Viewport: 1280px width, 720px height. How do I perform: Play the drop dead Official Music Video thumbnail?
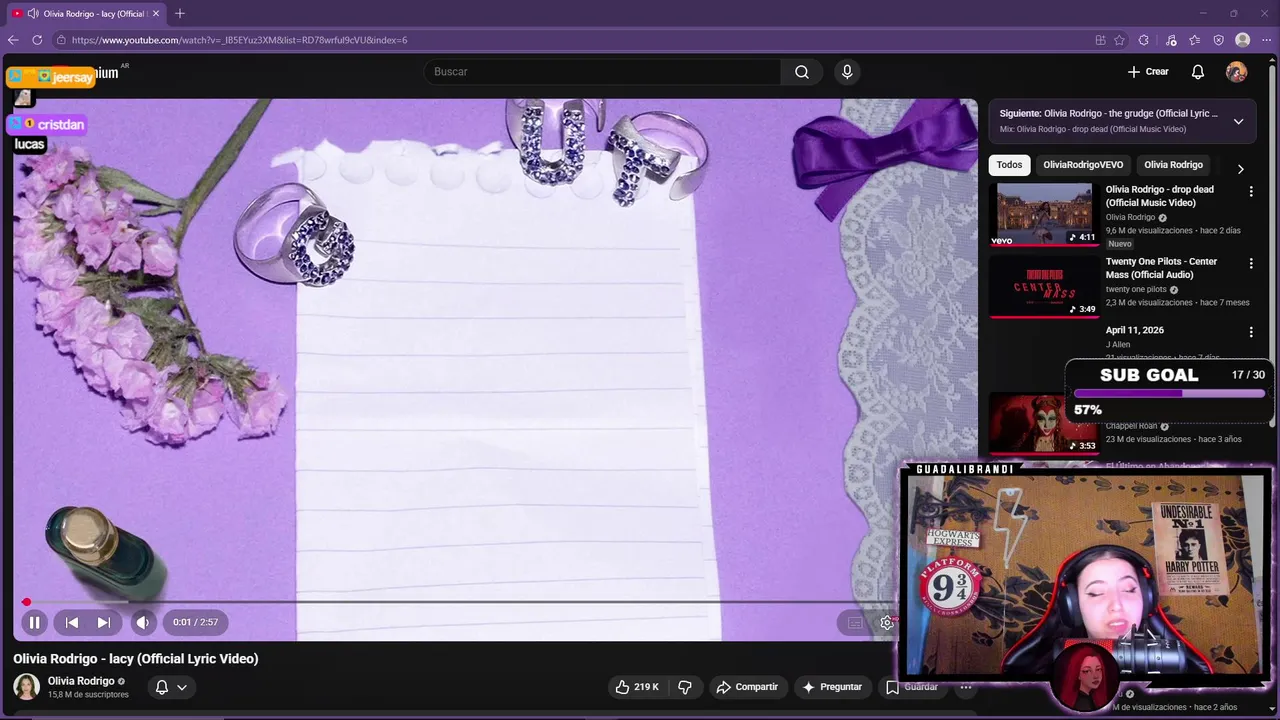[1044, 214]
